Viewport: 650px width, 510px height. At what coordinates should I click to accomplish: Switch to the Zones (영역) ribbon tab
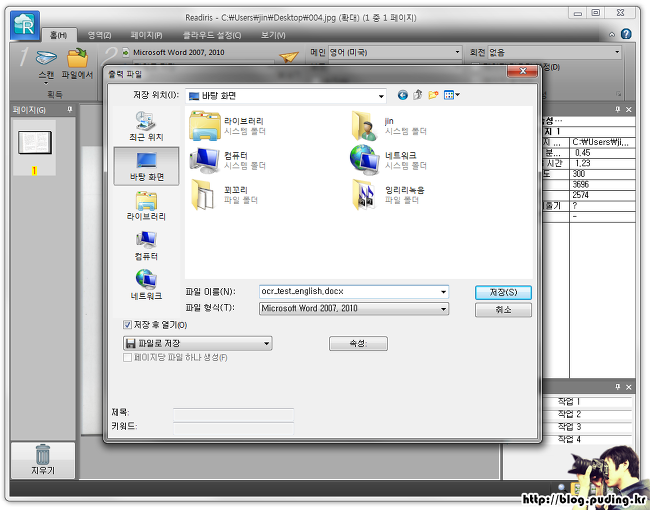pos(99,35)
